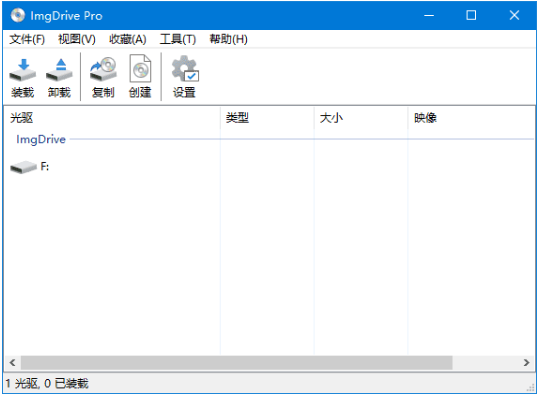Click the horizontal scrollbar thumb
The height and width of the screenshot is (394, 537).
pos(237,362)
